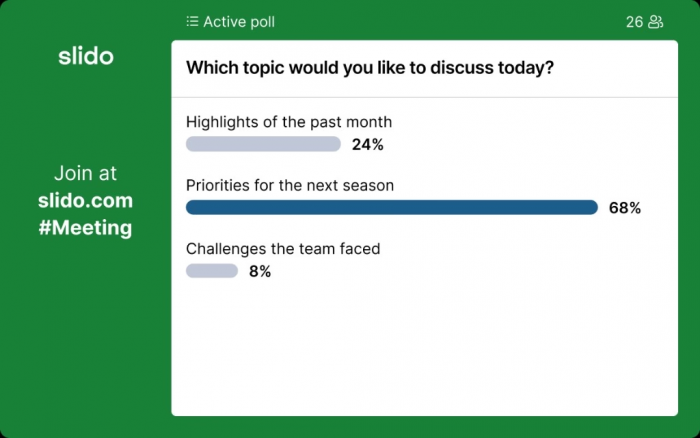Click the blue 68% result bar

[x=392, y=208]
